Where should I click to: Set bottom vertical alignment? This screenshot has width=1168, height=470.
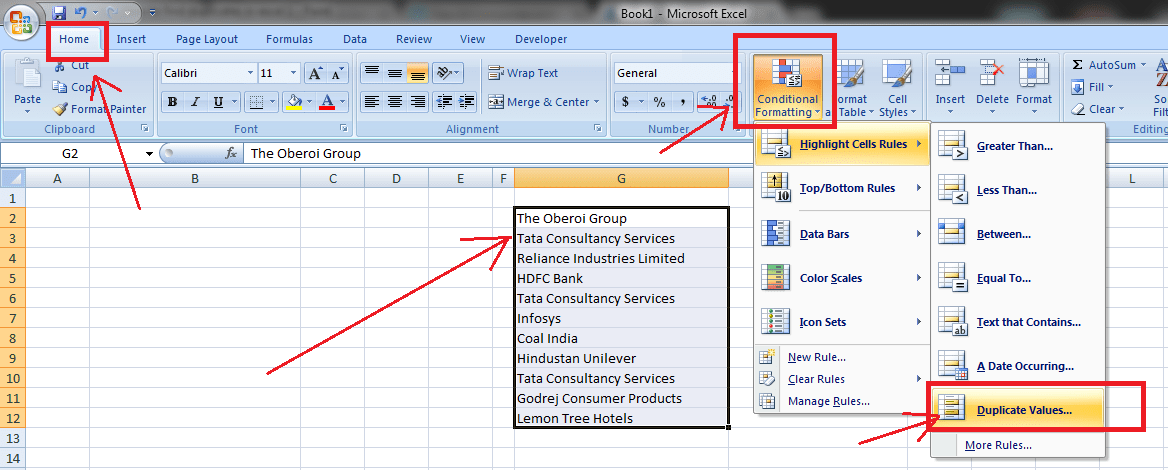pos(417,73)
